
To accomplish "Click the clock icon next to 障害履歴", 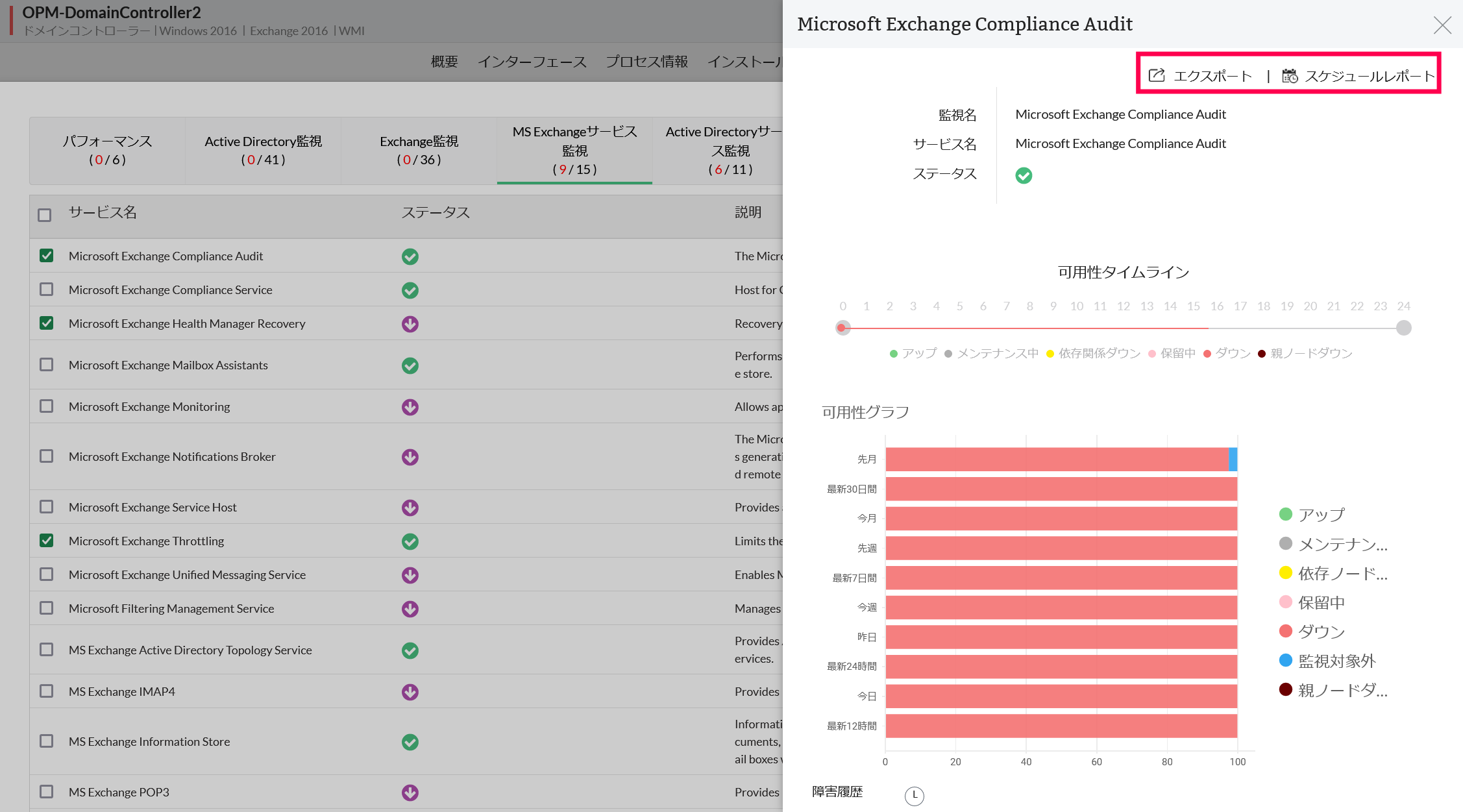I will pyautogui.click(x=914, y=795).
